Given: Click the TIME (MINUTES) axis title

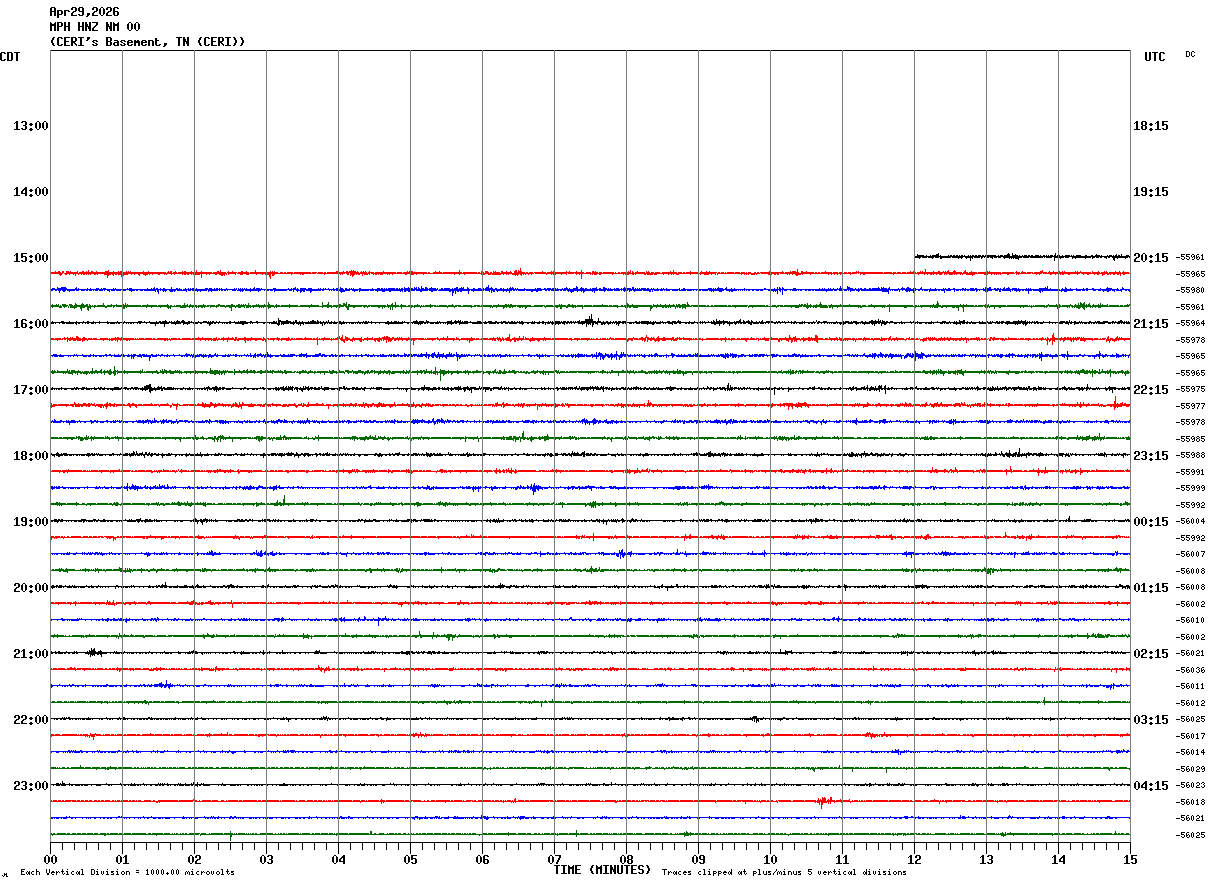Looking at the screenshot, I should click(x=602, y=870).
